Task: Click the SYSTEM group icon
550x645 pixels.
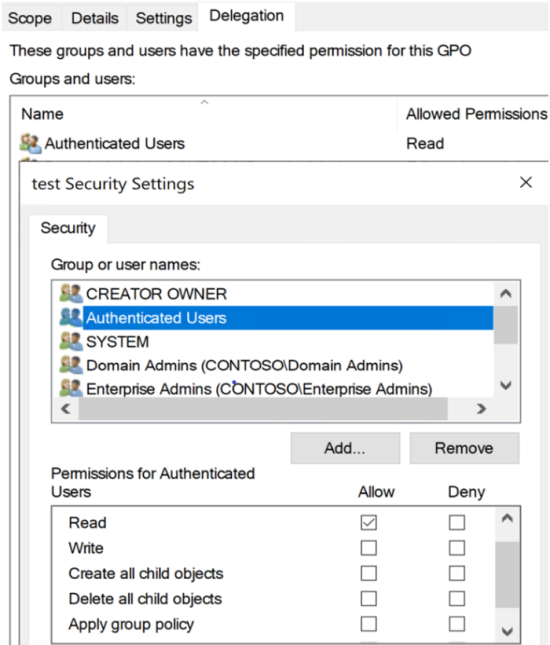Action: pyautogui.click(x=71, y=341)
